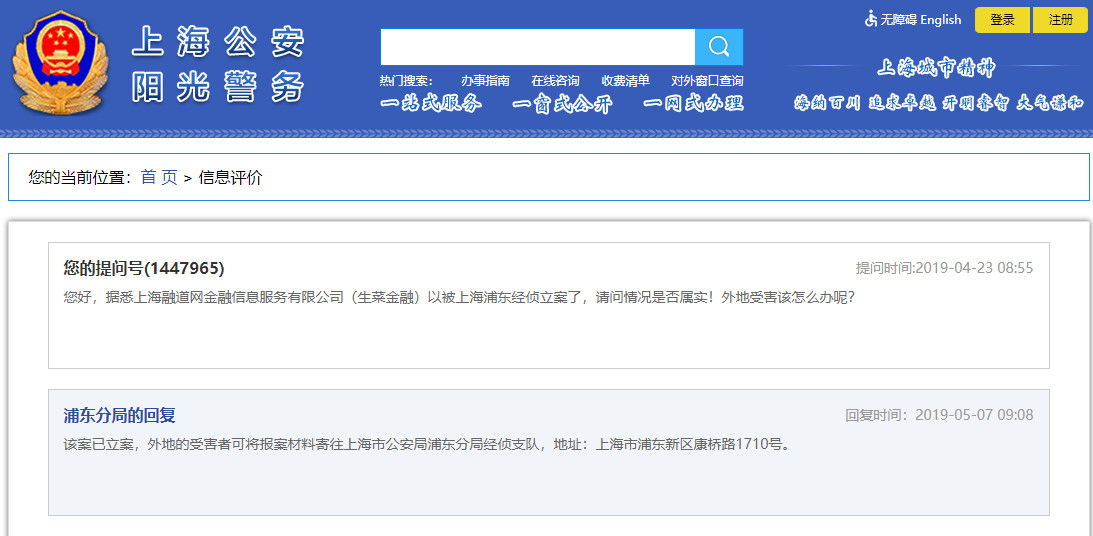This screenshot has height=536, width=1093.
Task: Open 无障碍 accessibility mode link
Action: [898, 20]
